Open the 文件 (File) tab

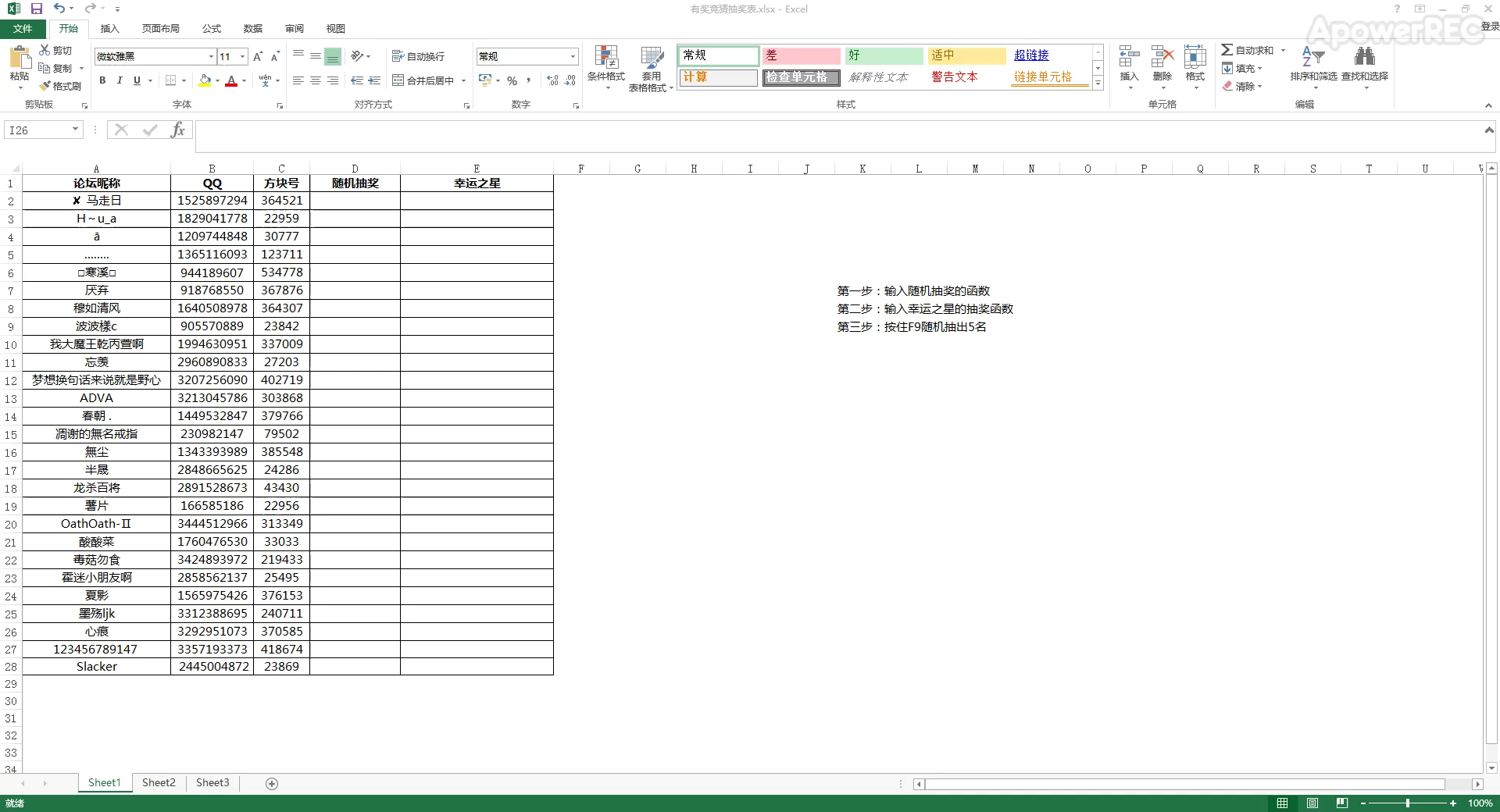click(x=23, y=29)
